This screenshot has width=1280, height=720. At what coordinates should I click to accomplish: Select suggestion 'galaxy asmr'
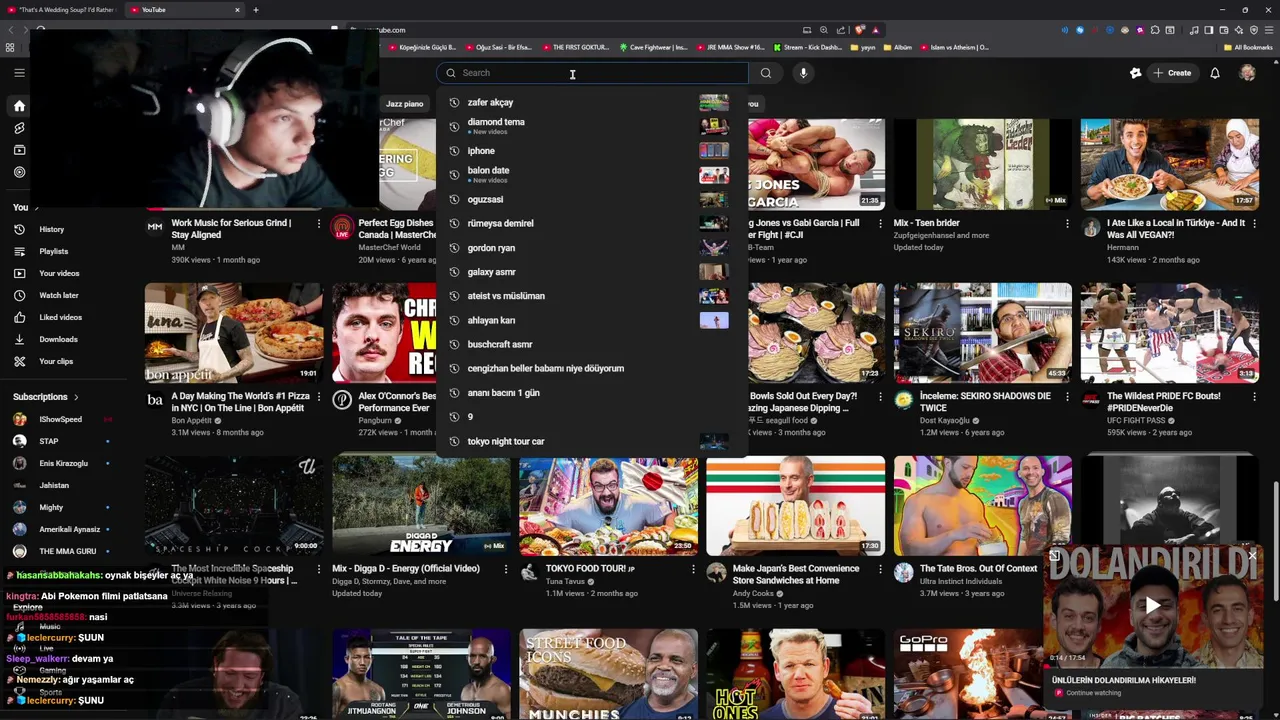(x=592, y=272)
